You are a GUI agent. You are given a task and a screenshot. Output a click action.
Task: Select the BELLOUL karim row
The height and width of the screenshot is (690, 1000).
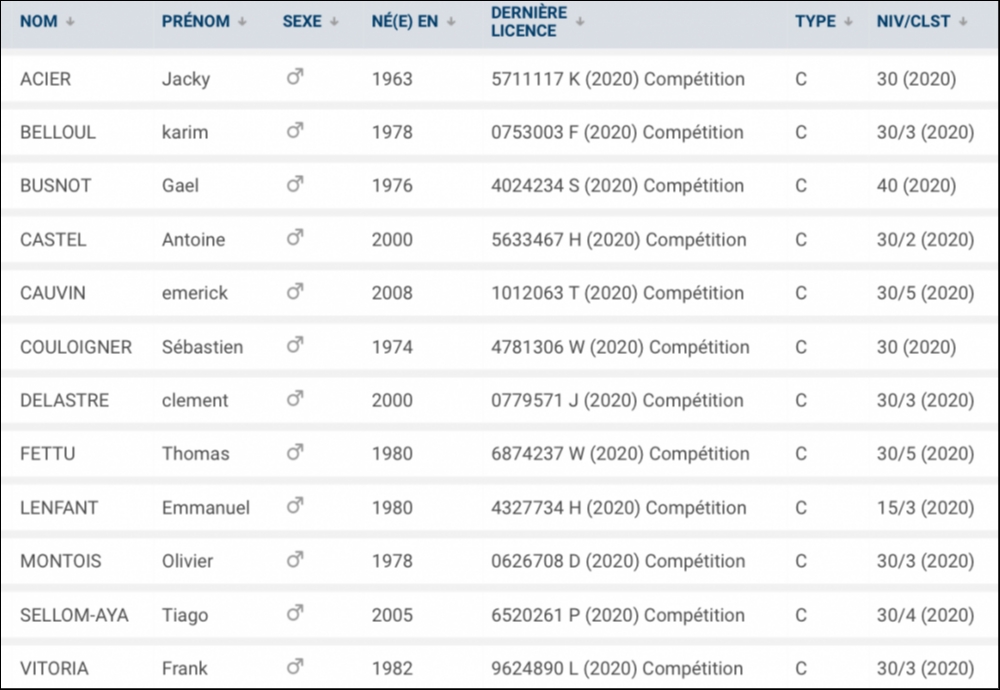(500, 132)
